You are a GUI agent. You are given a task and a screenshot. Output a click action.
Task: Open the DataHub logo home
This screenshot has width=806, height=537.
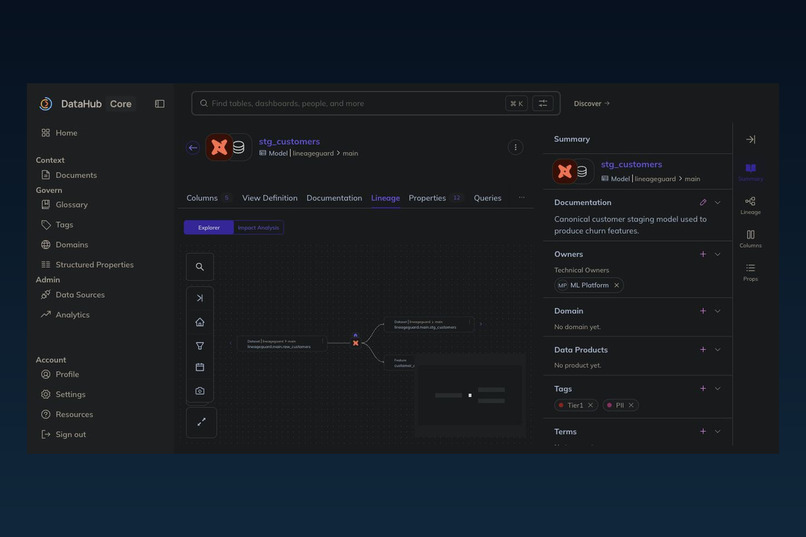[46, 104]
